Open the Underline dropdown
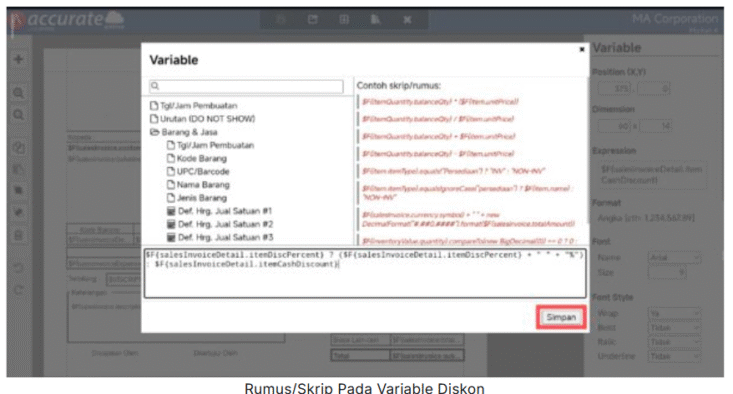 [x=674, y=356]
